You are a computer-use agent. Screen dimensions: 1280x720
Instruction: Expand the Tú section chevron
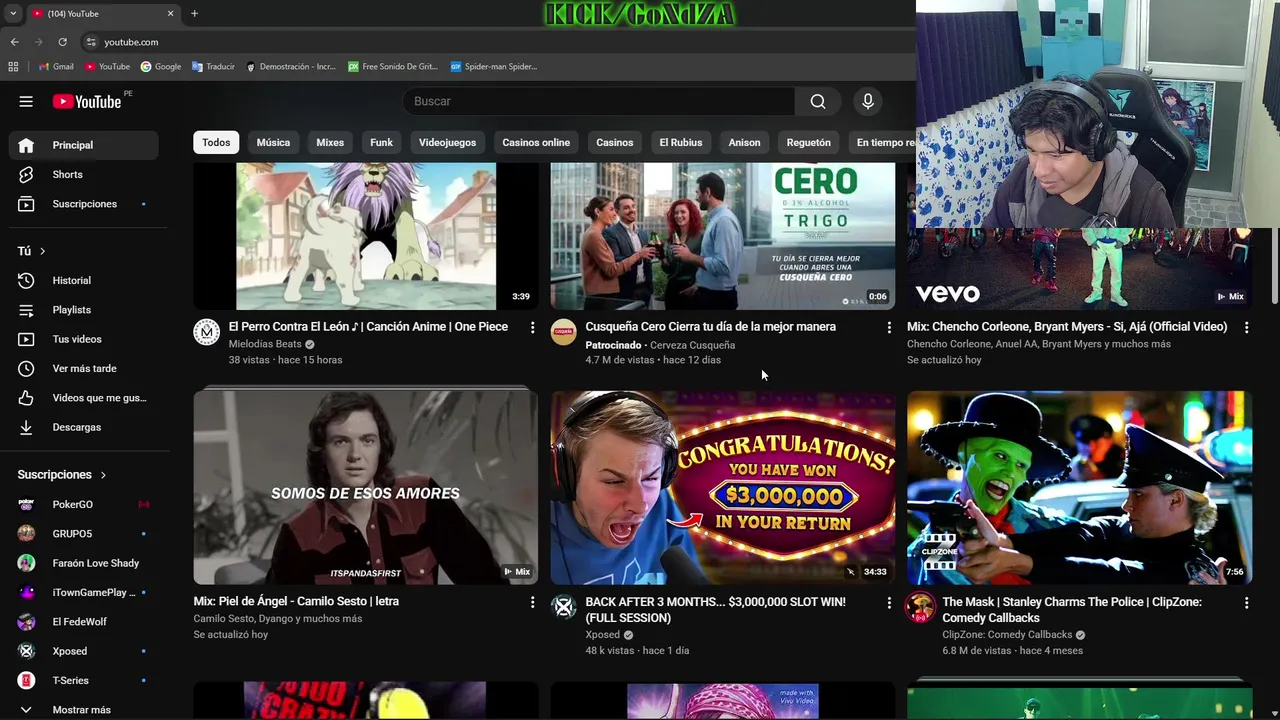[x=42, y=251]
